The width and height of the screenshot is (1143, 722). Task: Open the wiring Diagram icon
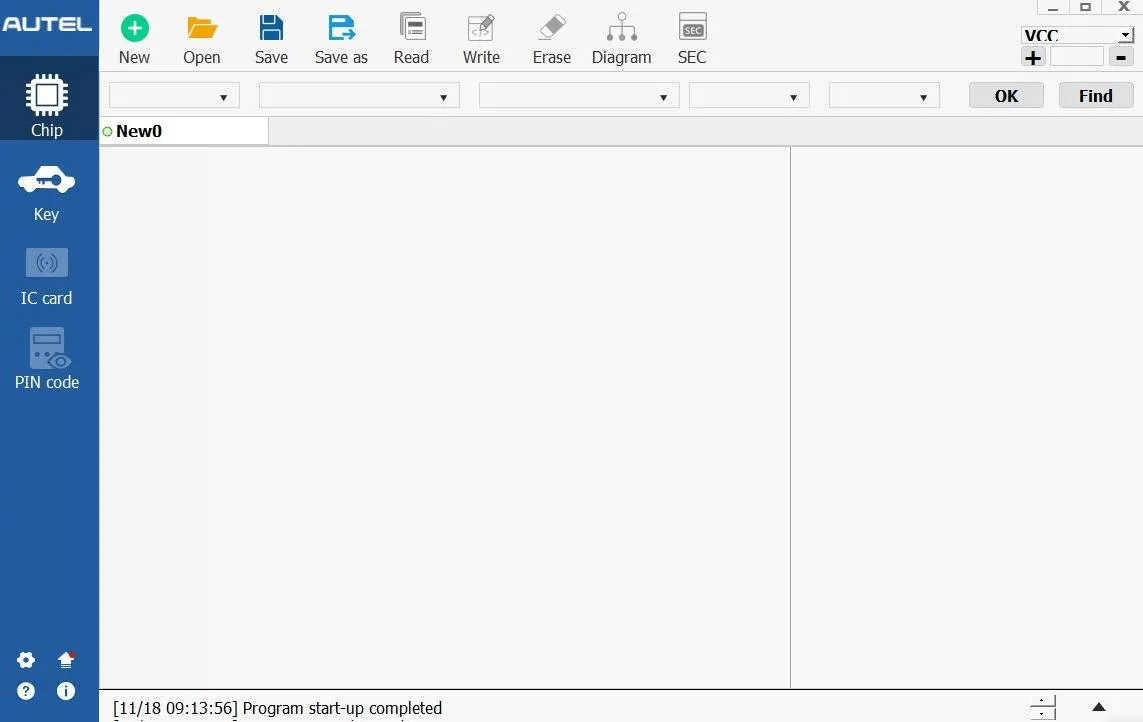[621, 29]
